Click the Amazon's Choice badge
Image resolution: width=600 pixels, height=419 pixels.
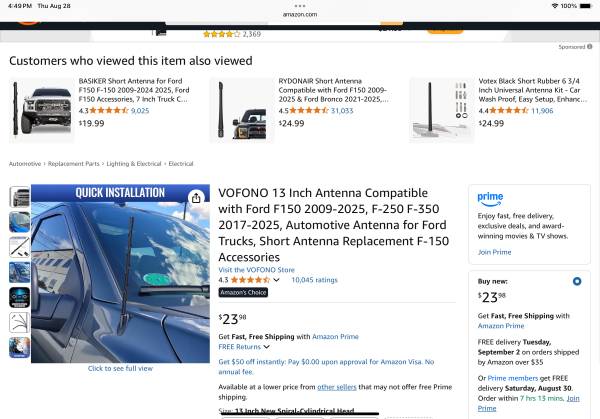pos(243,292)
